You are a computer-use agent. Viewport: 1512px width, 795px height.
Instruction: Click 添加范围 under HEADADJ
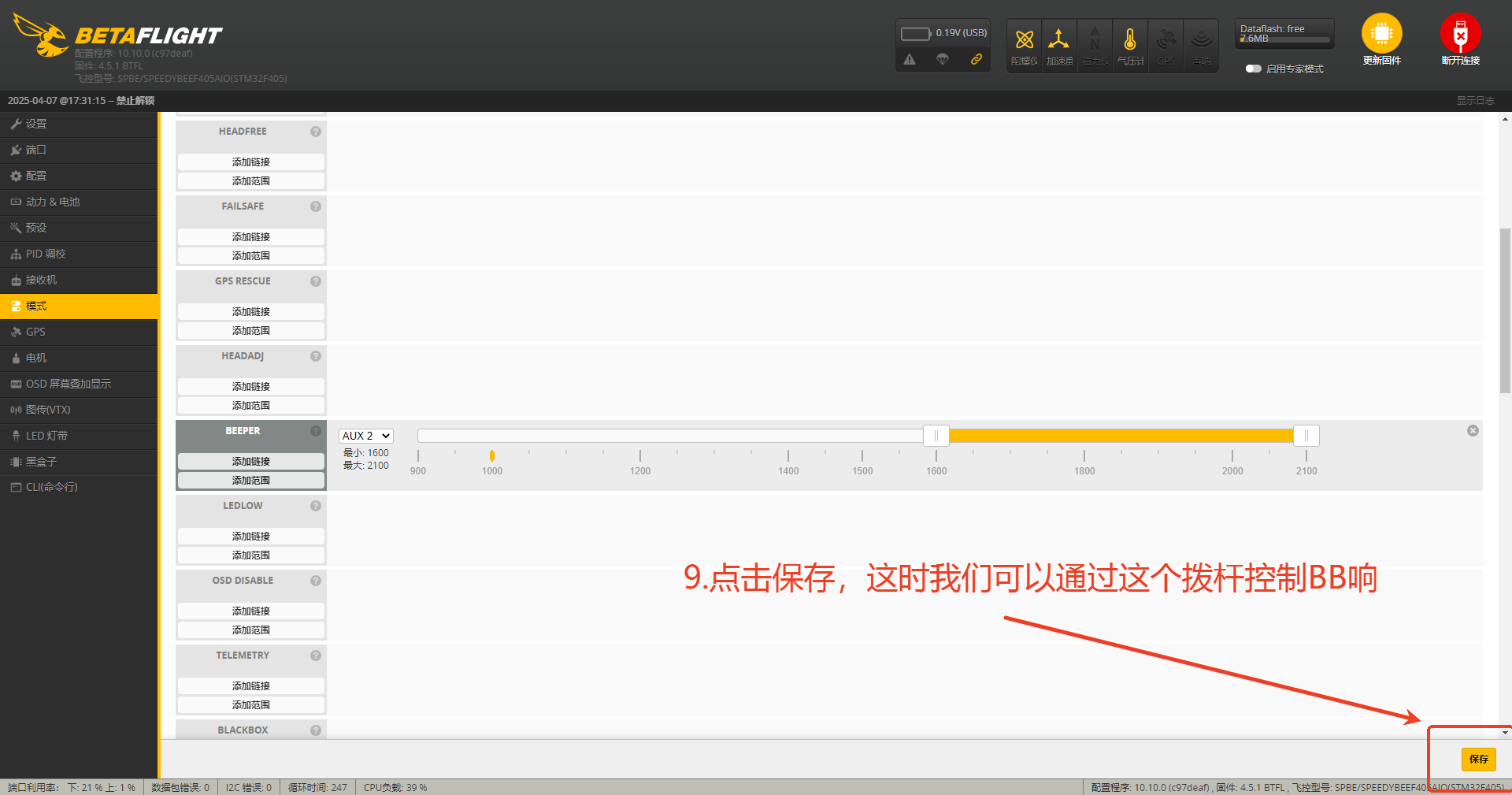[x=251, y=406]
